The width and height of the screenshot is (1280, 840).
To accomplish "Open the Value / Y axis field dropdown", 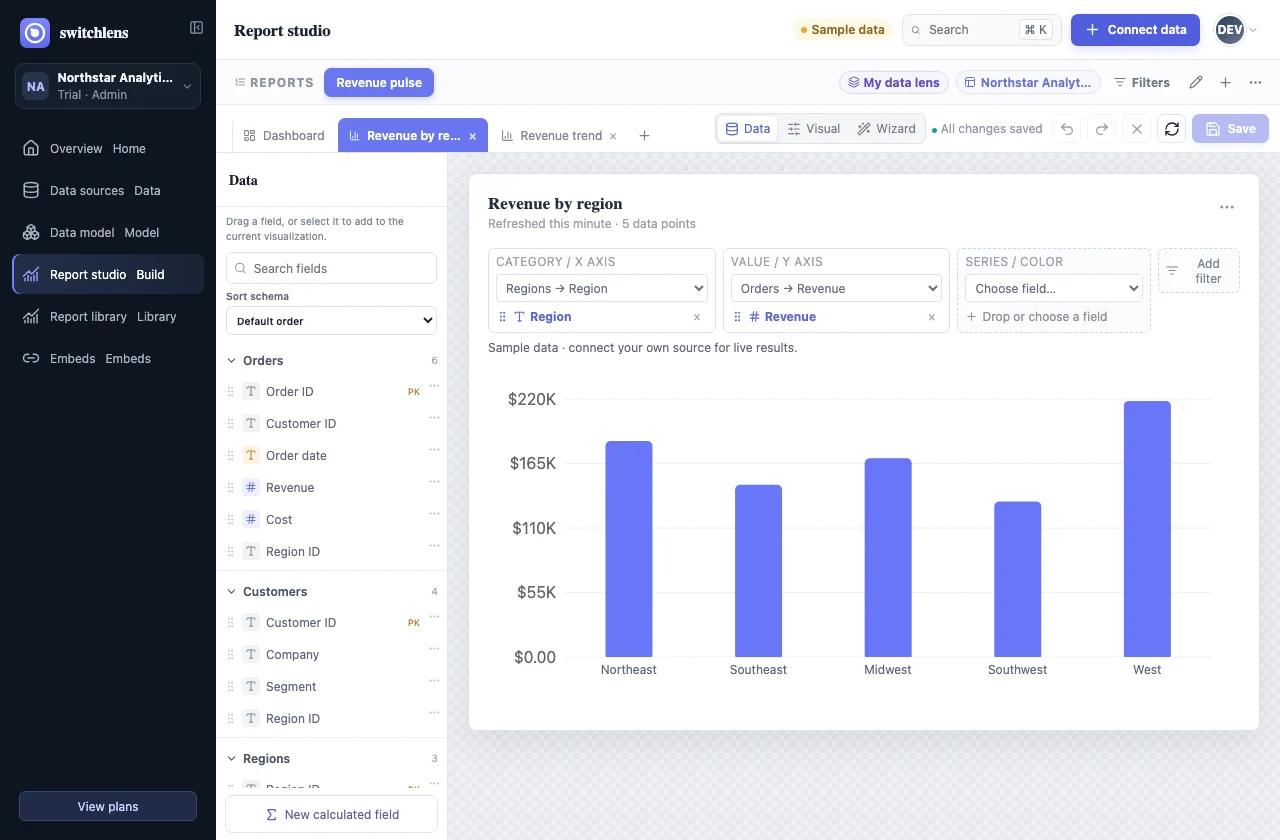I will point(836,289).
